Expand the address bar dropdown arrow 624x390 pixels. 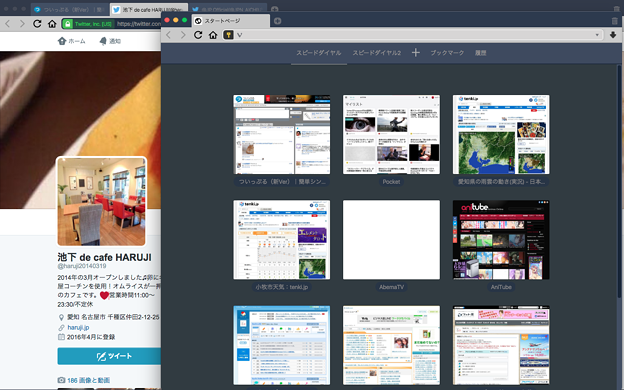[597, 35]
